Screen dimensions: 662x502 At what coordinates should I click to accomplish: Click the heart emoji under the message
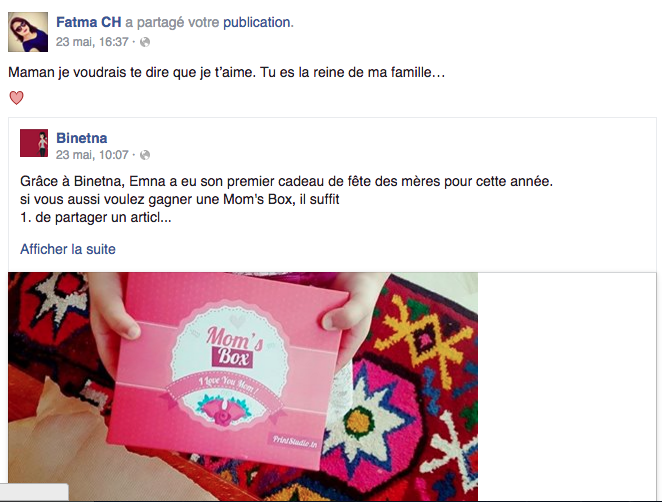tap(16, 98)
